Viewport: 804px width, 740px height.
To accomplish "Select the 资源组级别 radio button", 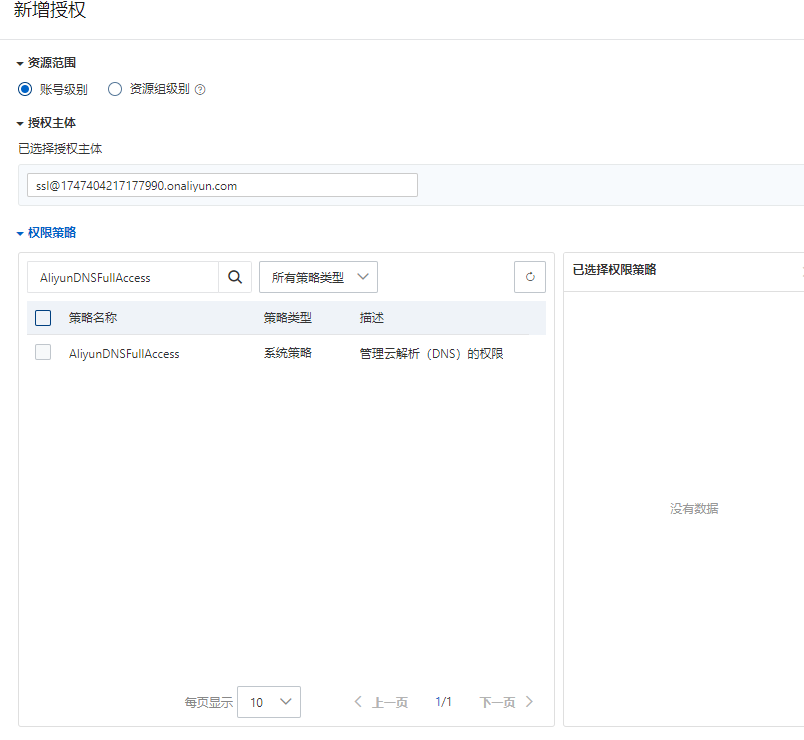I will pyautogui.click(x=115, y=89).
